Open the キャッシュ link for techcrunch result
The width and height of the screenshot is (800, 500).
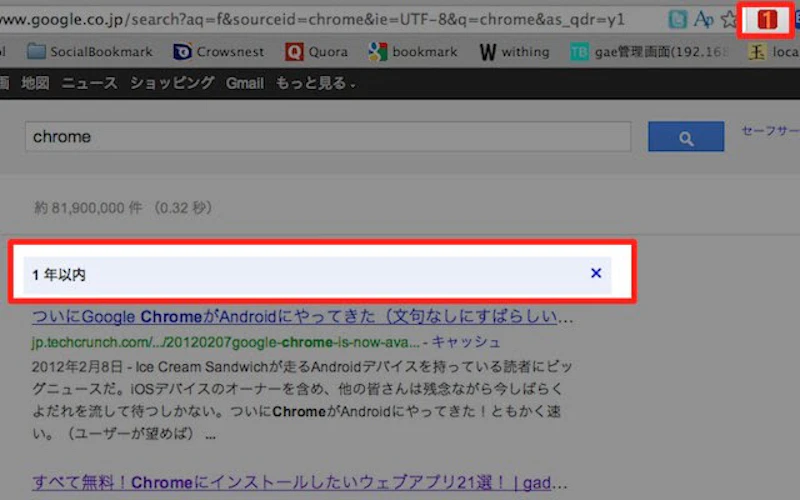click(466, 342)
